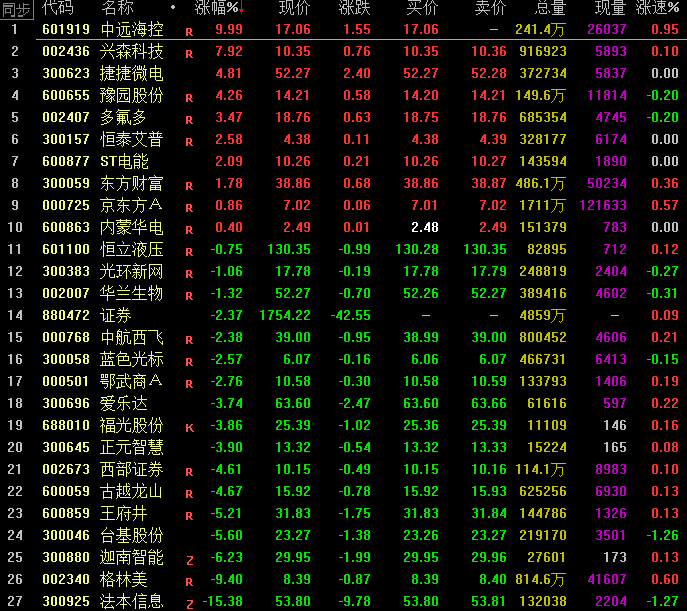Select stock name 华兰生物

click(x=132, y=293)
